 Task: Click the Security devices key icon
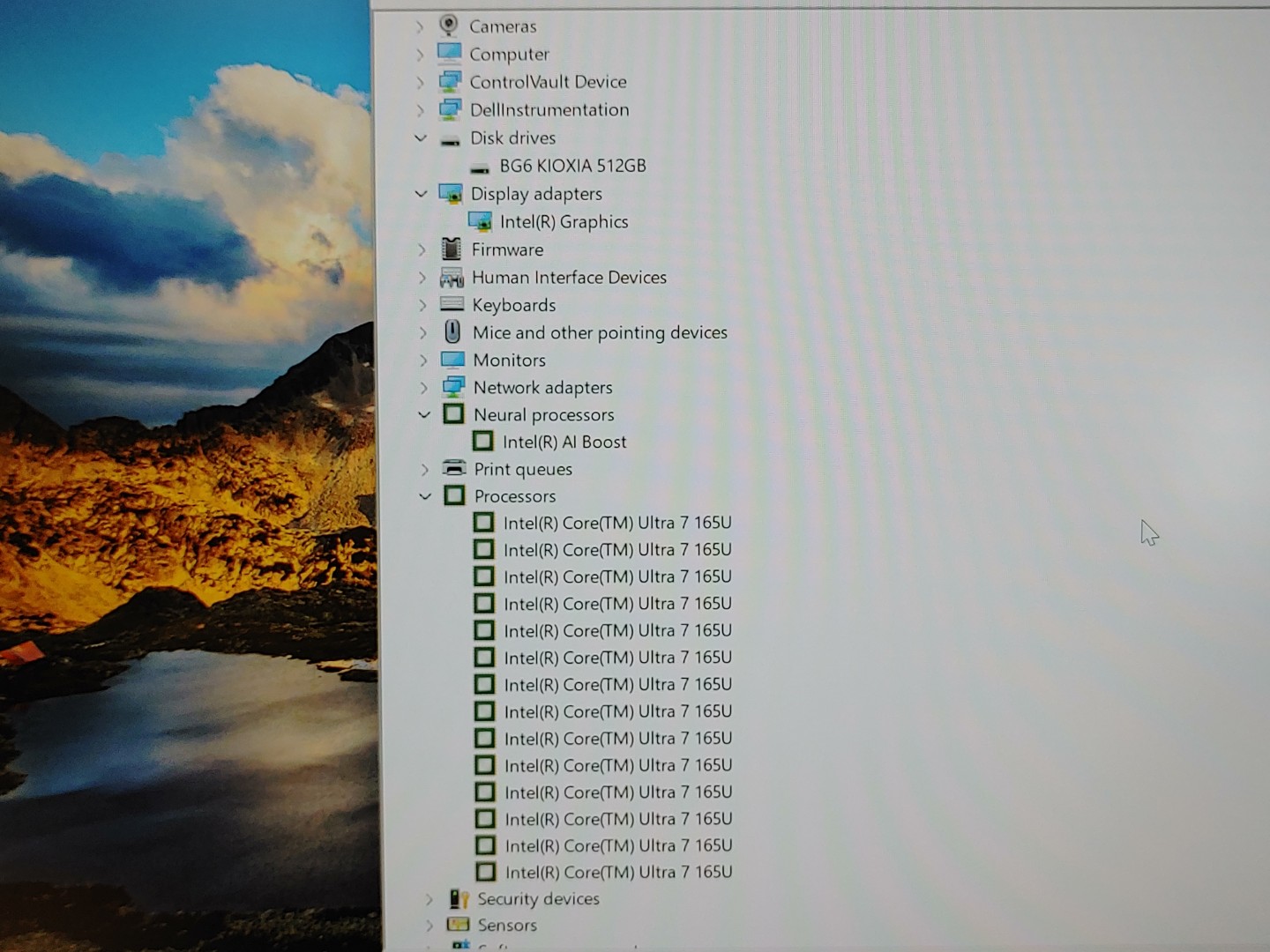point(459,899)
